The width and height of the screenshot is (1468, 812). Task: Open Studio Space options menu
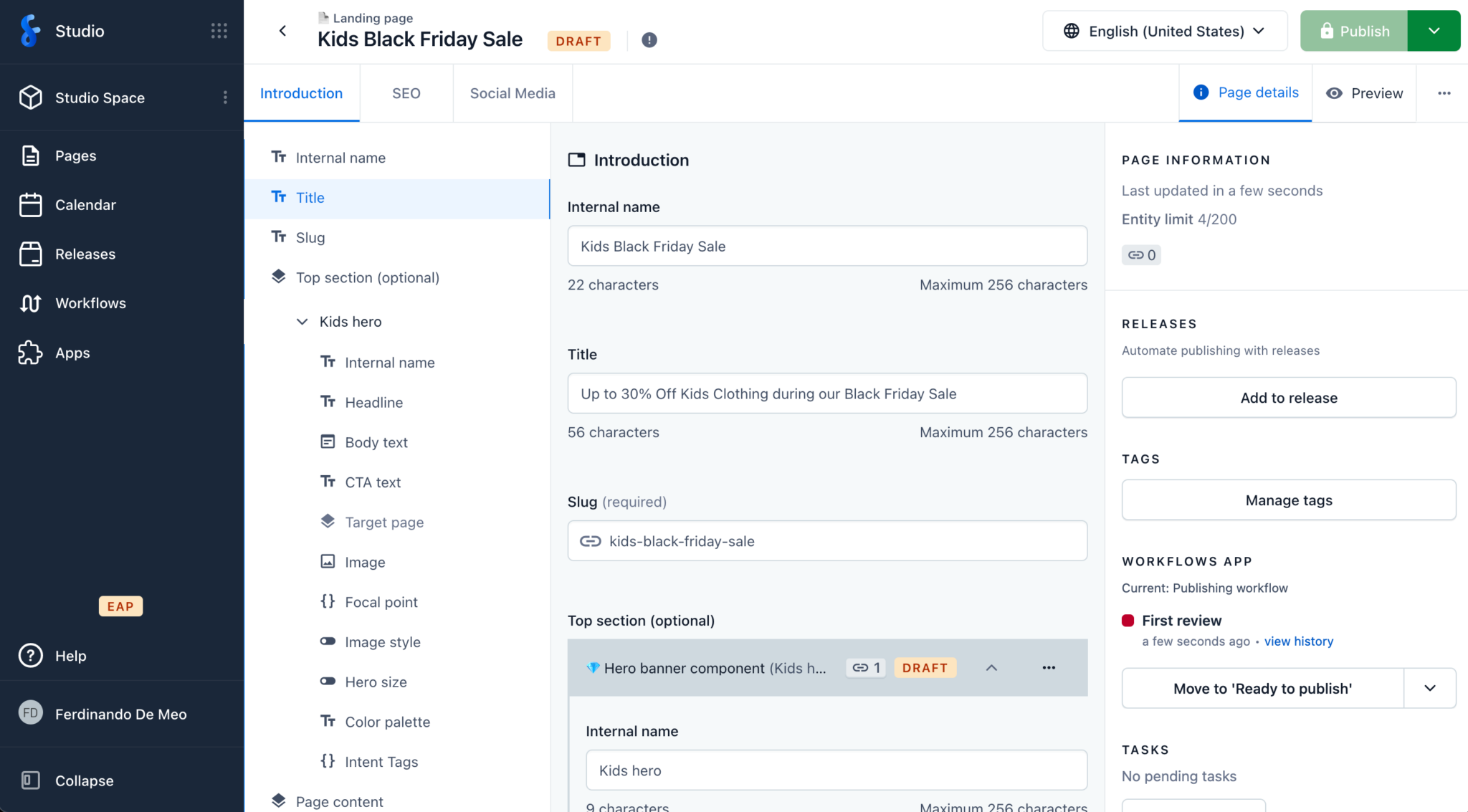point(226,97)
